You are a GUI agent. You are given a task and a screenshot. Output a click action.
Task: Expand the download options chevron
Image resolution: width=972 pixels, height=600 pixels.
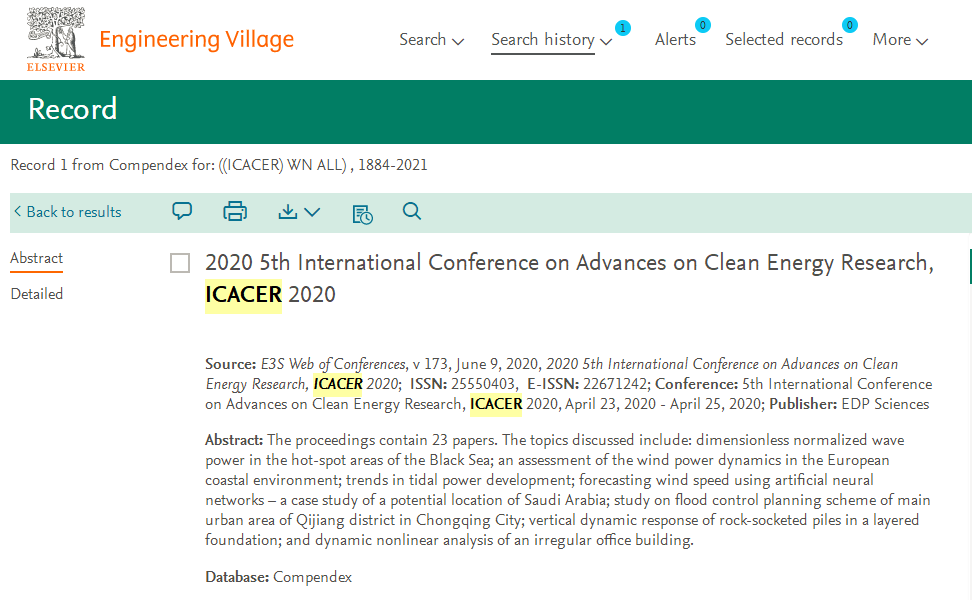[x=312, y=212]
